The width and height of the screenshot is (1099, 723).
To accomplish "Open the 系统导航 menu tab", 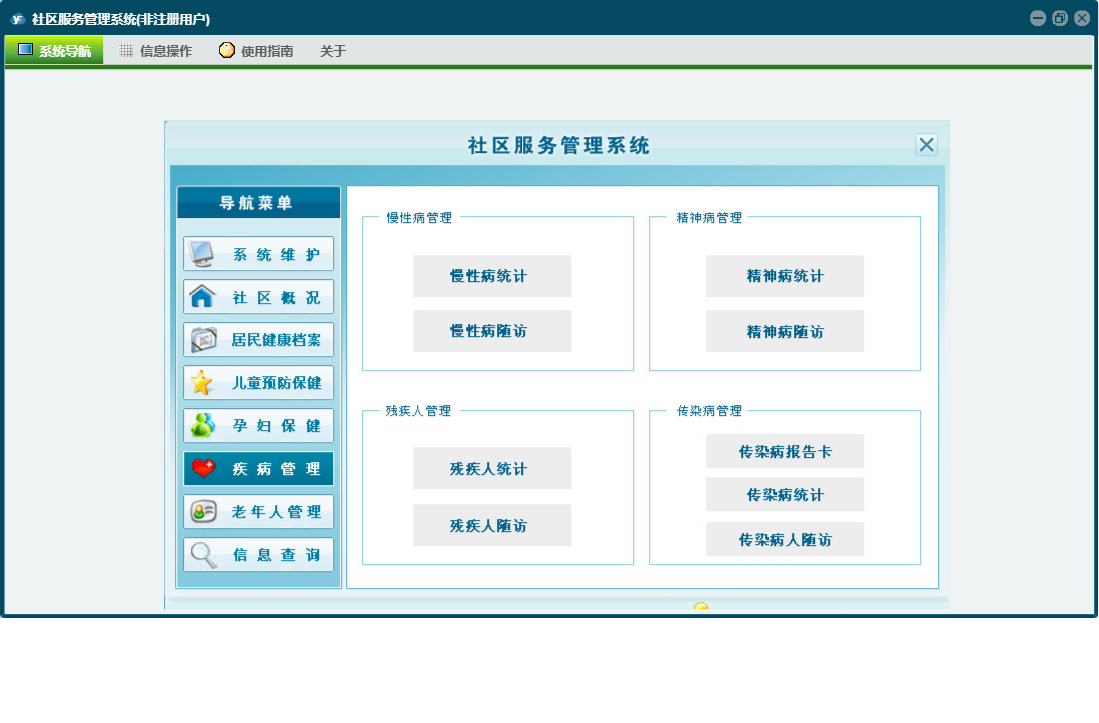I will (55, 50).
